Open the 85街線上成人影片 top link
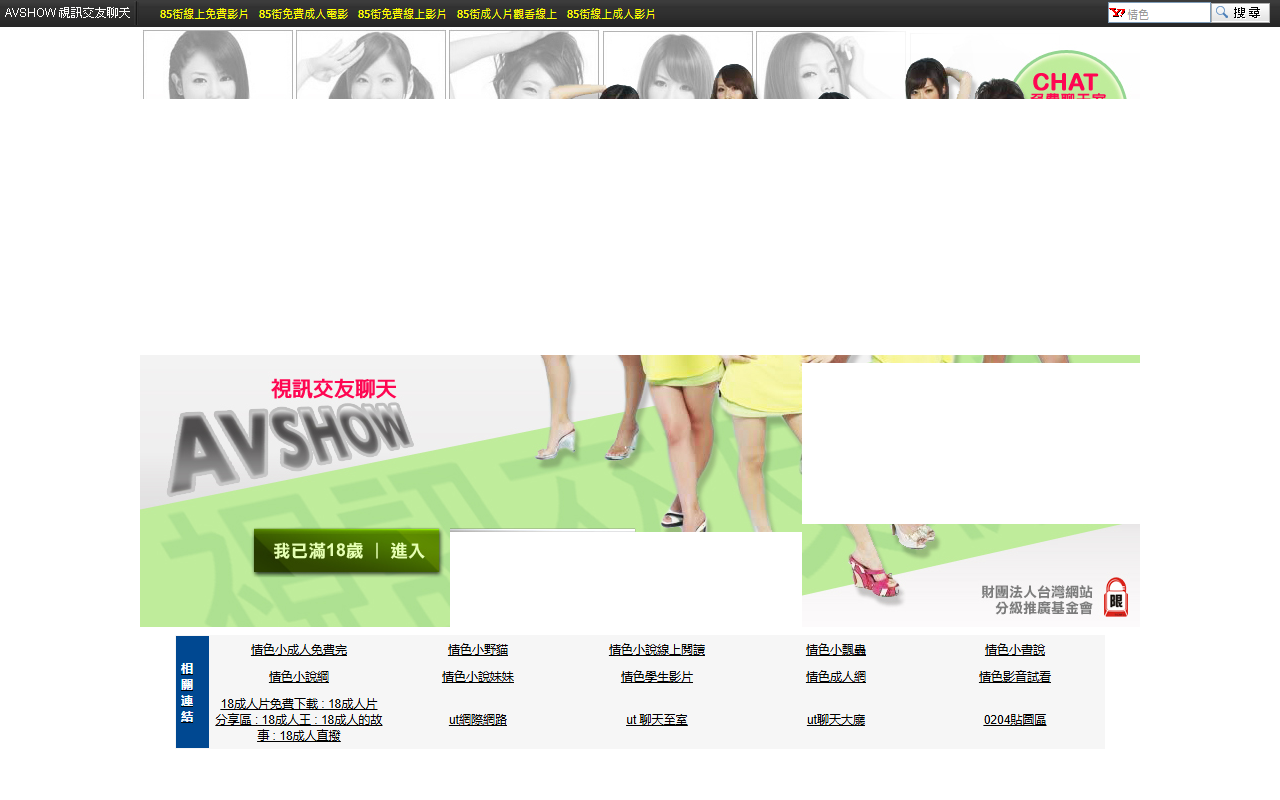 tap(611, 14)
